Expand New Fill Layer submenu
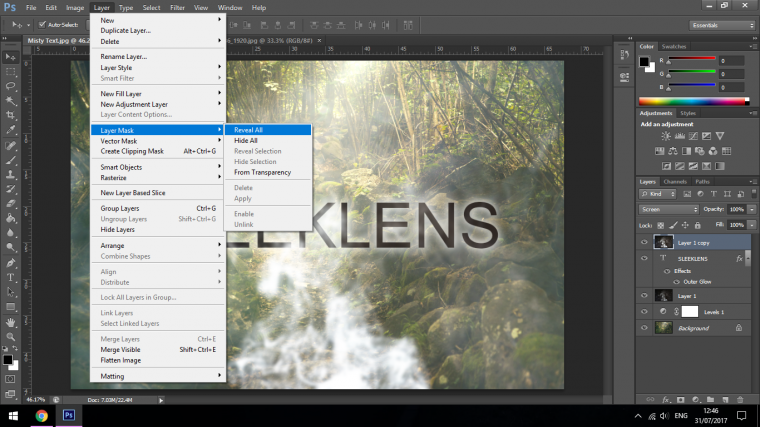Viewport: 760px width, 427px height. tap(158, 94)
